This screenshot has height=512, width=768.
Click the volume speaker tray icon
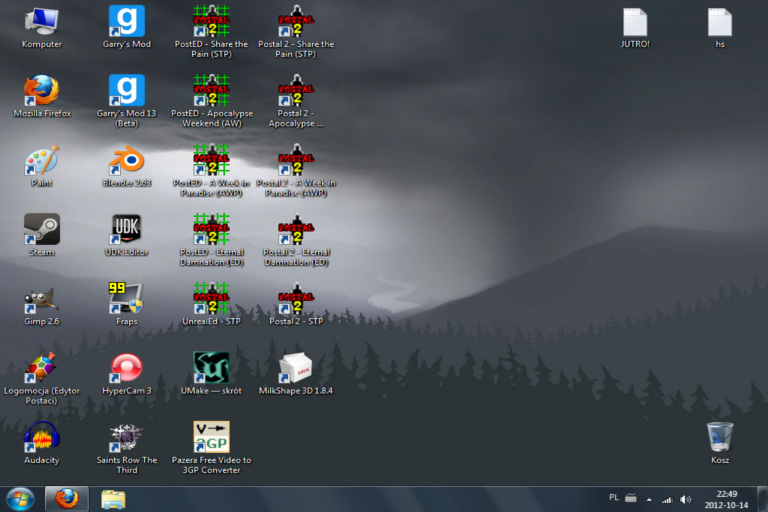coord(685,499)
